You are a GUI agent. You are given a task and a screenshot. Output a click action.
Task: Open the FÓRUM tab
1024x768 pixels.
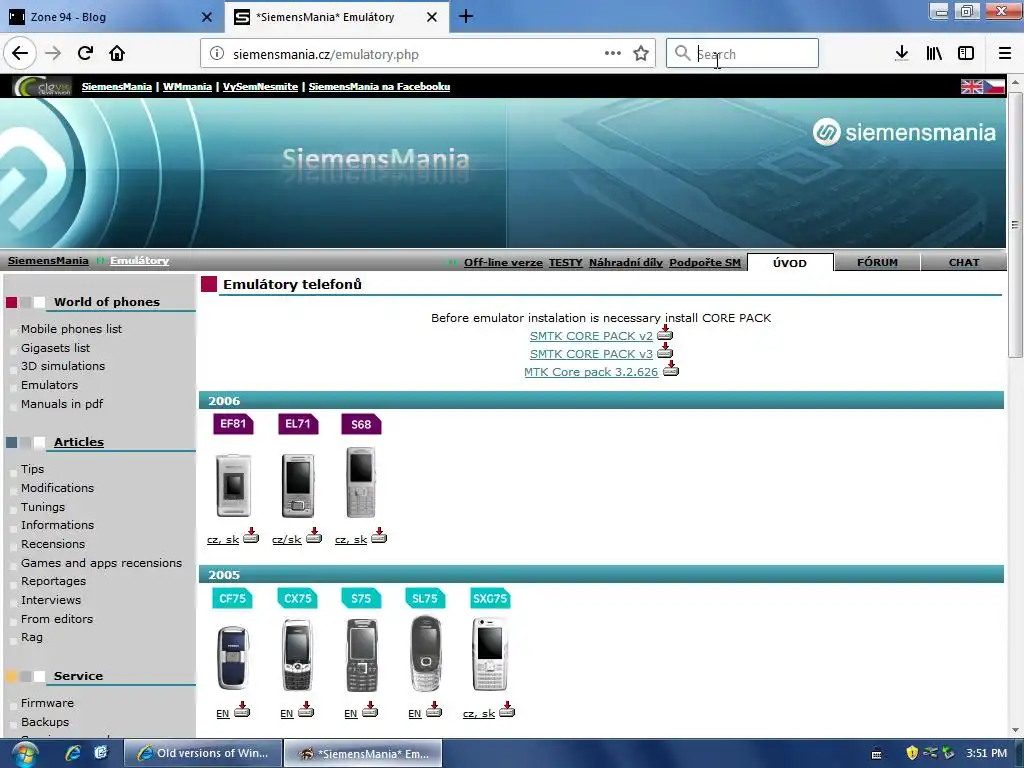click(877, 263)
